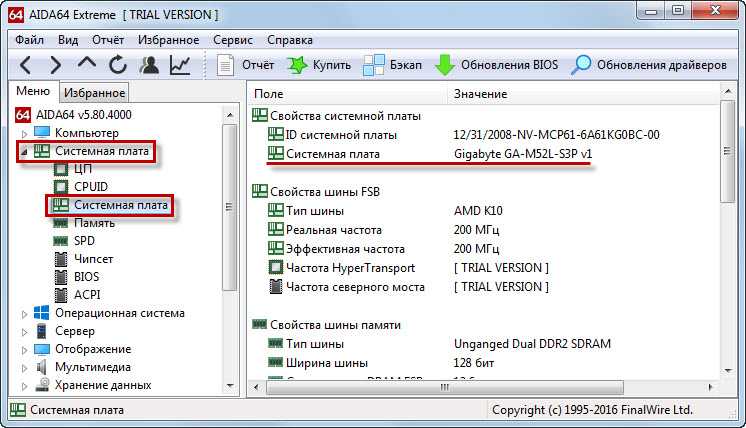Screen dimensions: 746x428
Task: Expand the Мультимедиа tree node
Action: point(24,368)
